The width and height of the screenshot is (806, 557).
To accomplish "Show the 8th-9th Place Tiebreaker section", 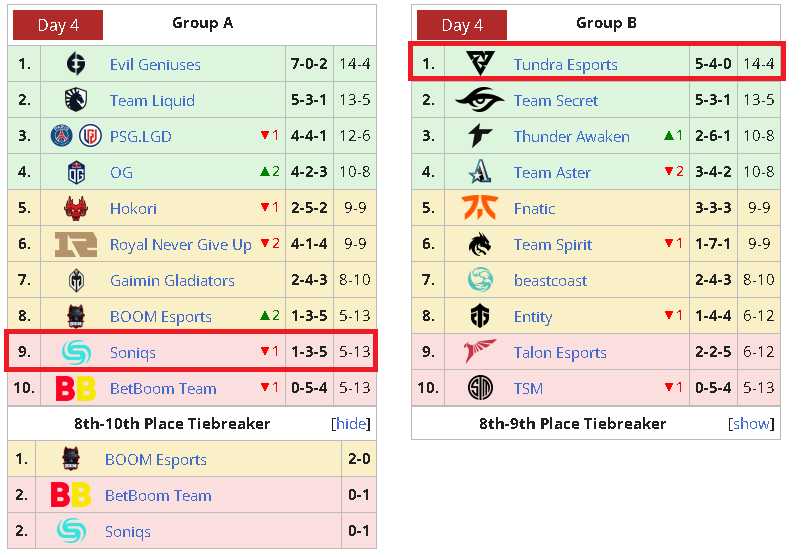I will (x=751, y=424).
